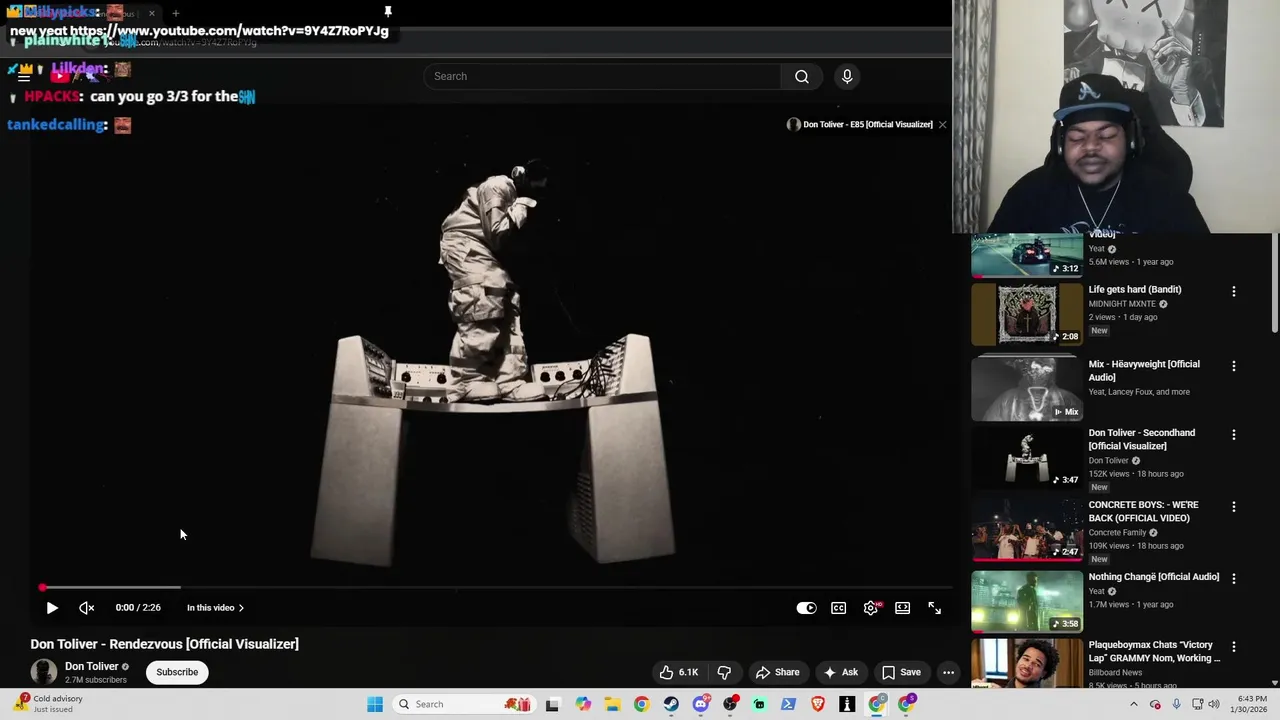Close the current browser tab
The width and height of the screenshot is (1280, 720).
(152, 13)
